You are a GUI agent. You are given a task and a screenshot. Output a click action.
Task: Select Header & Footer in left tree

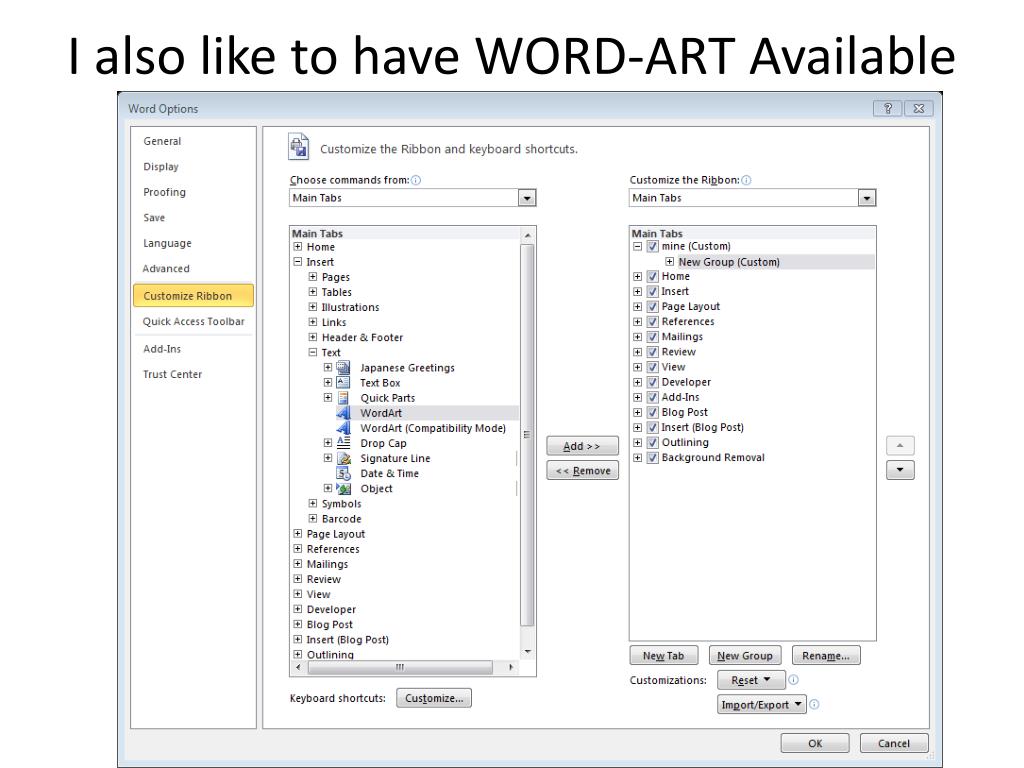coord(362,337)
